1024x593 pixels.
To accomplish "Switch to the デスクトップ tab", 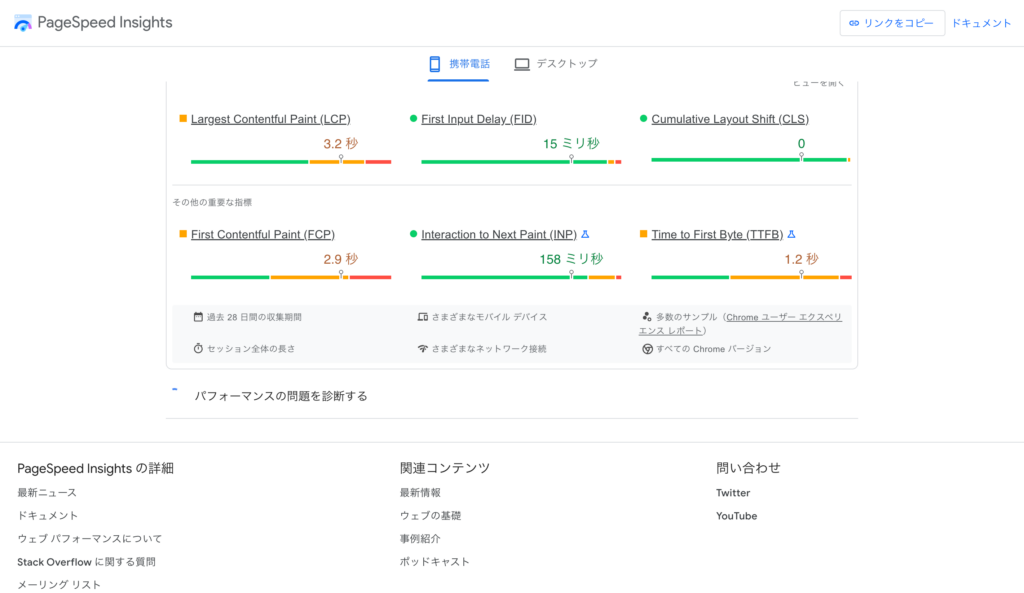I will coord(556,64).
